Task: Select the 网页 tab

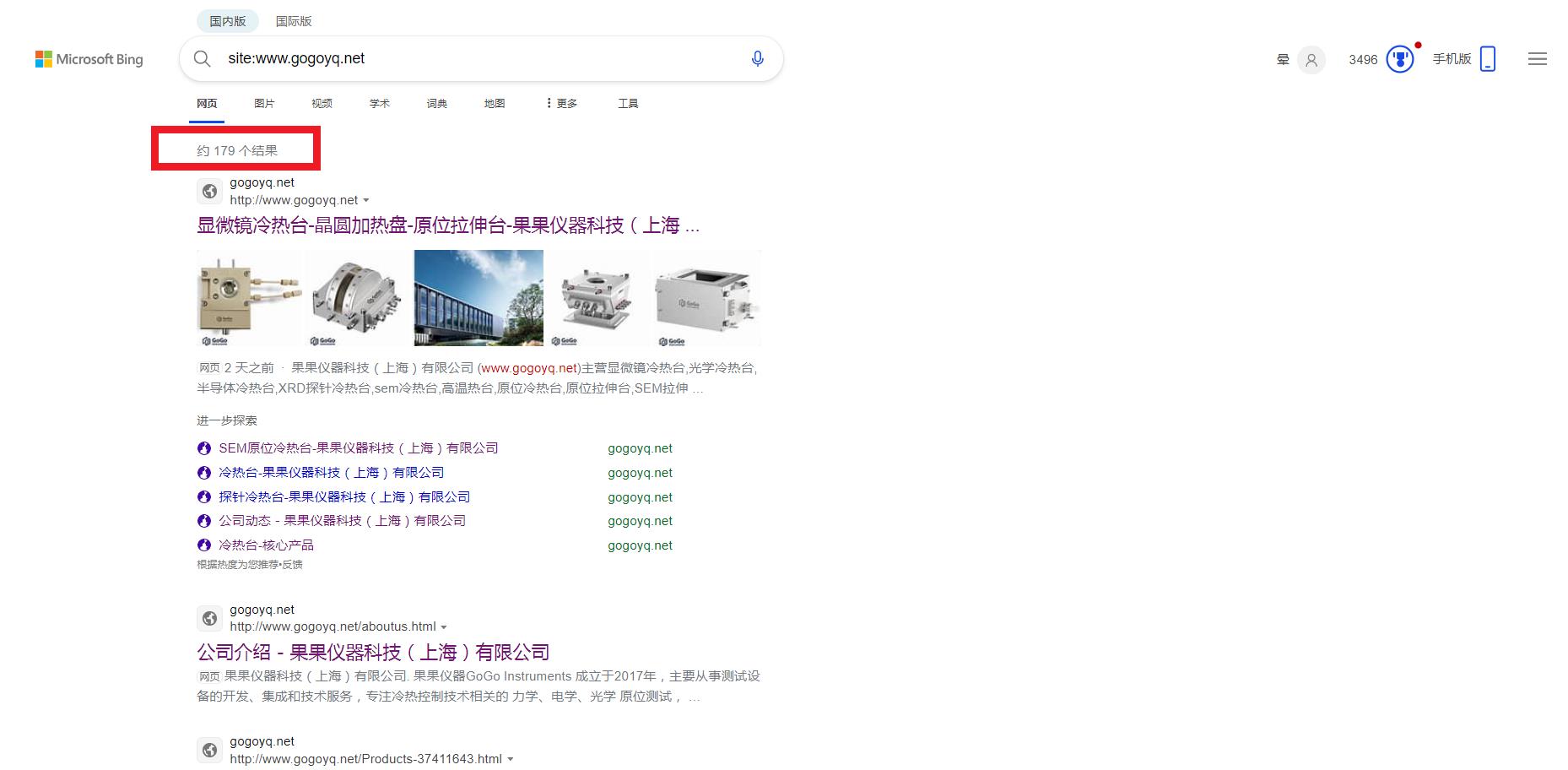Action: pos(207,103)
